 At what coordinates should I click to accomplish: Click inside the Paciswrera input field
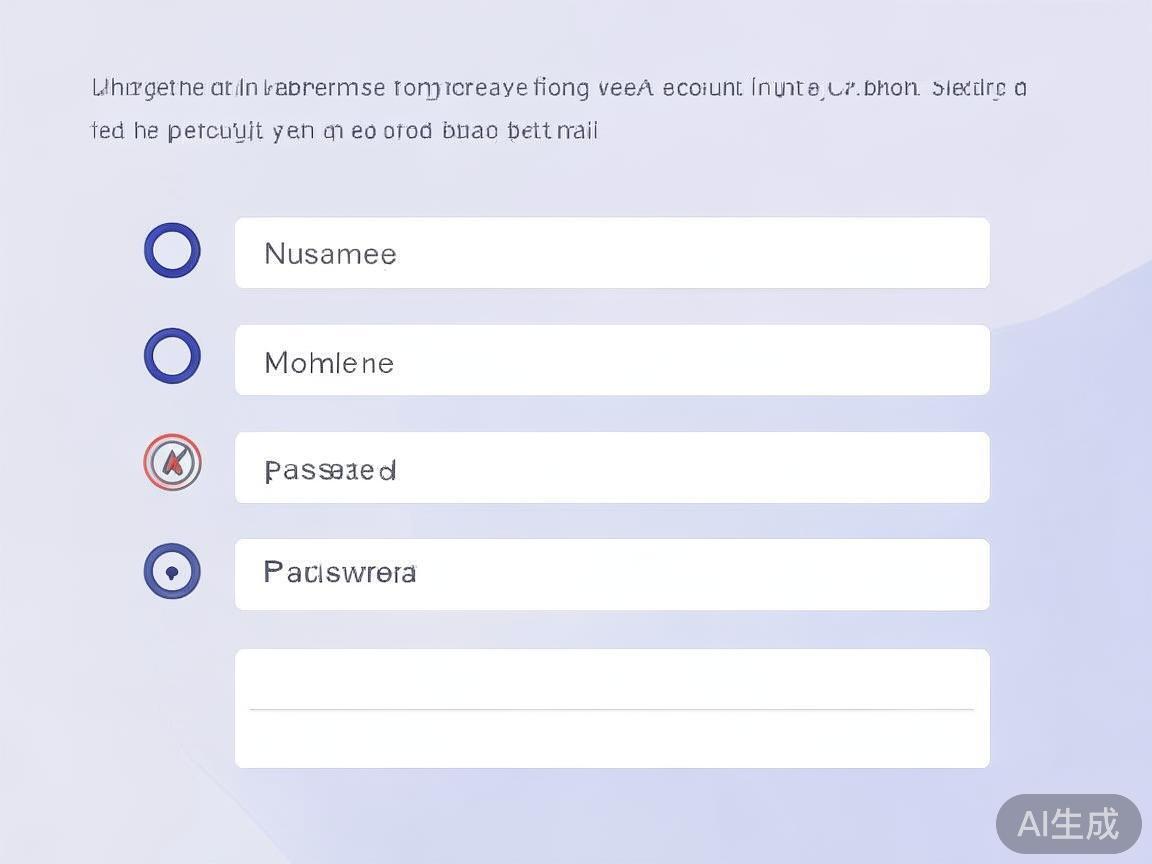click(x=612, y=574)
